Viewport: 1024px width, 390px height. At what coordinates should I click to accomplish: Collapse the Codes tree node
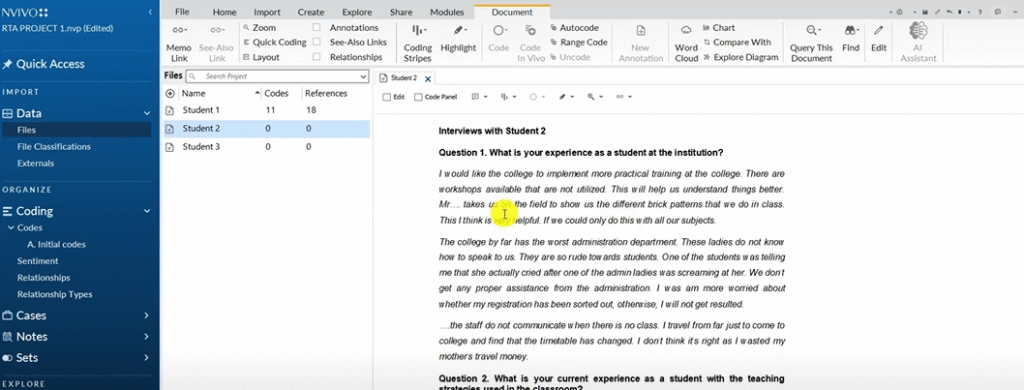(10, 228)
